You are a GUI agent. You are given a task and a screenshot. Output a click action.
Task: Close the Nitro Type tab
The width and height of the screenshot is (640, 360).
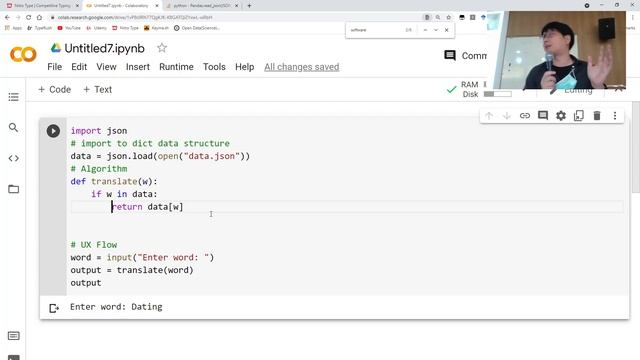pyautogui.click(x=77, y=6)
